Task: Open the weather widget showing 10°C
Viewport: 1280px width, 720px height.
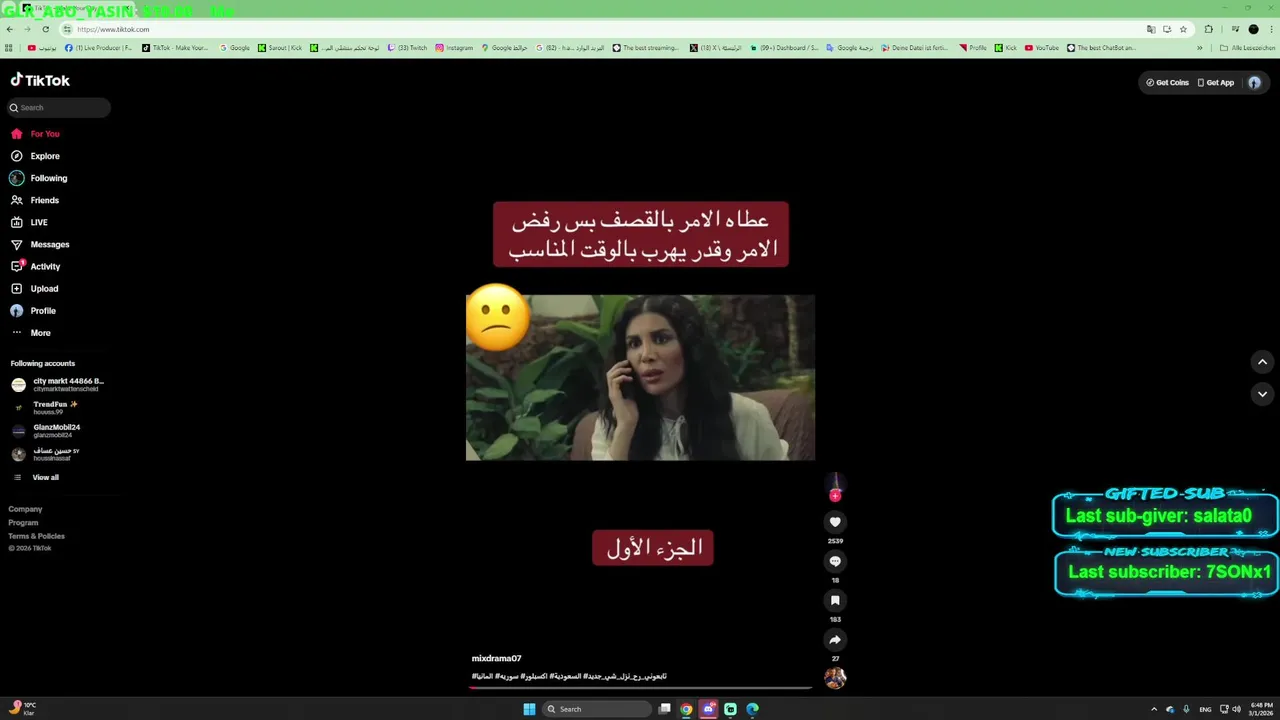Action: pos(20,709)
